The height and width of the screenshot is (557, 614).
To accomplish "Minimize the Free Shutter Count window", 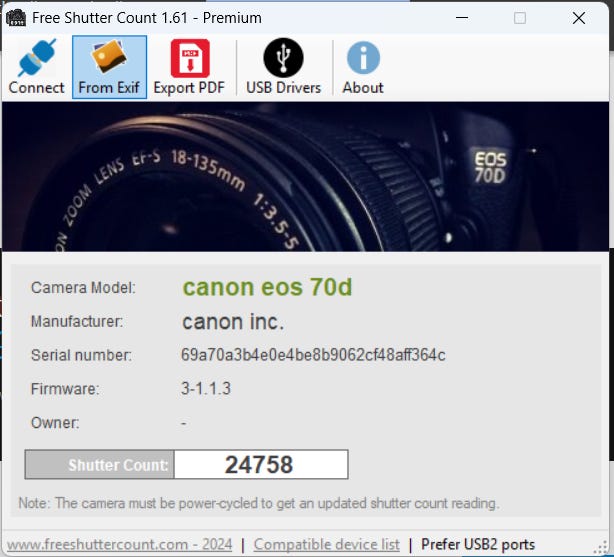I will pos(462,18).
